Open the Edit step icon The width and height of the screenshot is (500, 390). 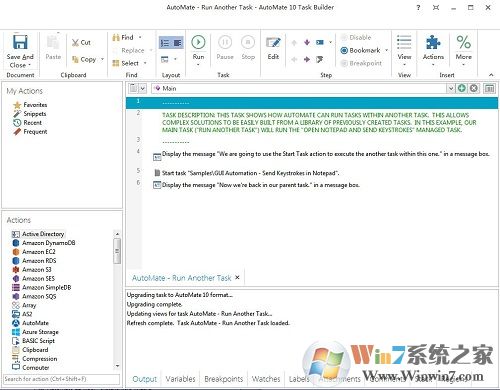pyautogui.click(x=273, y=43)
